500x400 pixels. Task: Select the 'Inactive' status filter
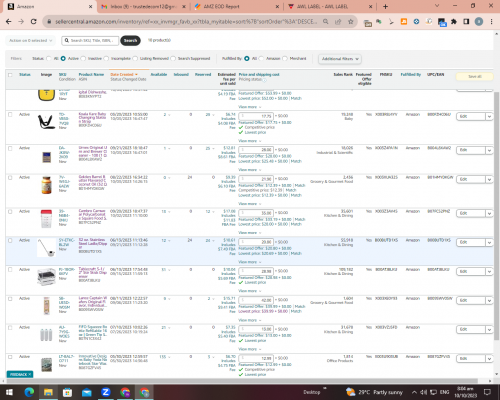pyautogui.click(x=83, y=58)
